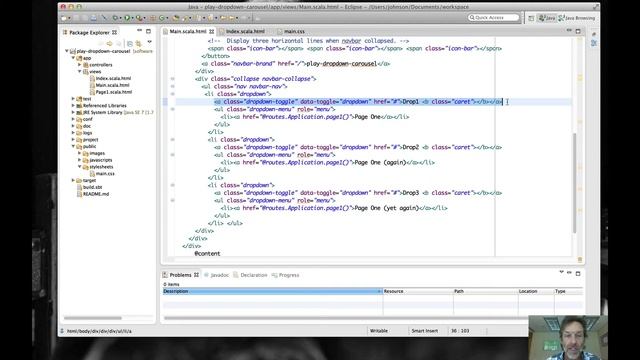Click the Save disk icon in toolbar
Screen dimensions: 640x360
click(76, 18)
